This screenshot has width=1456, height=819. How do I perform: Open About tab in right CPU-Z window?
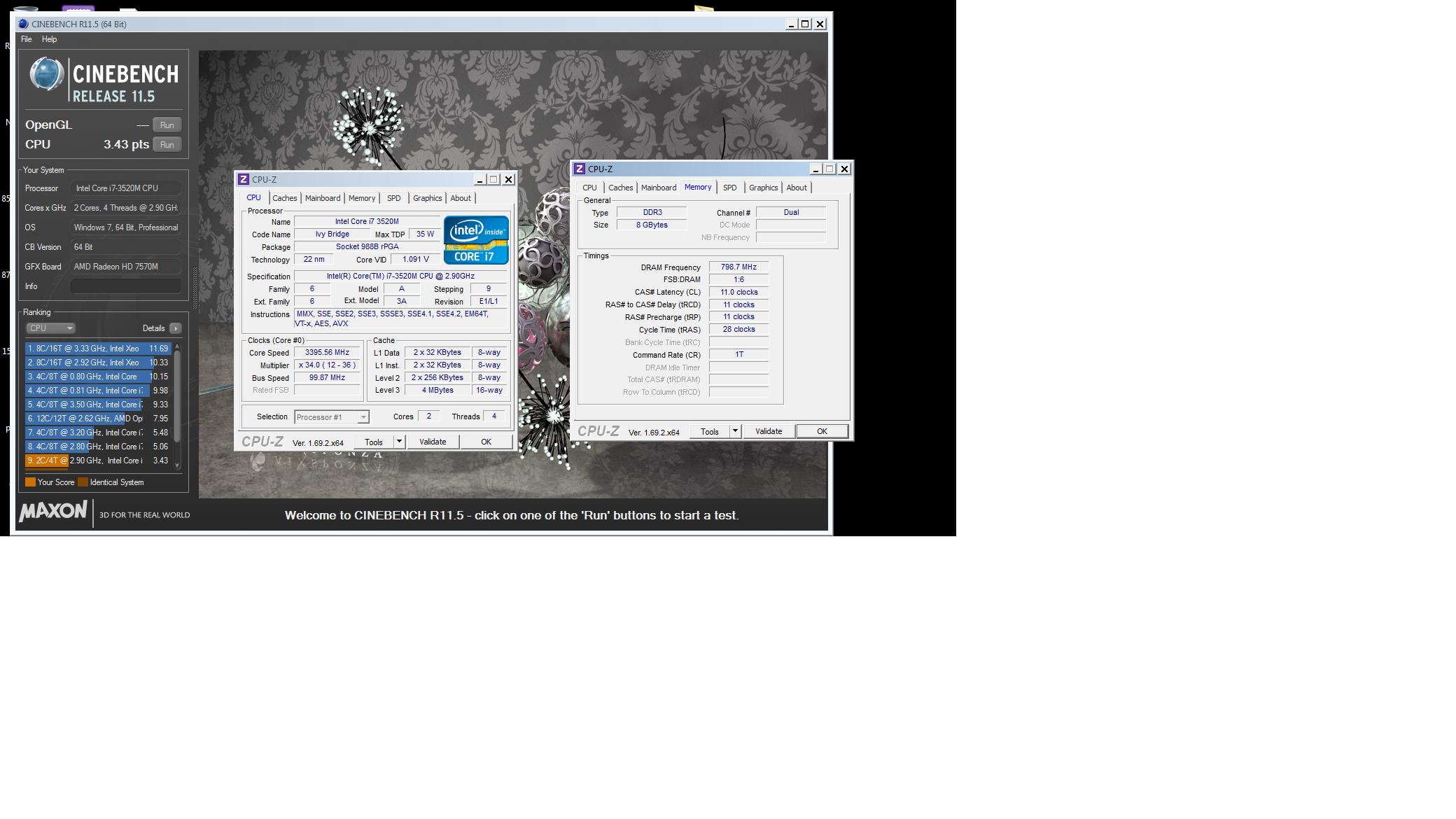coord(797,188)
